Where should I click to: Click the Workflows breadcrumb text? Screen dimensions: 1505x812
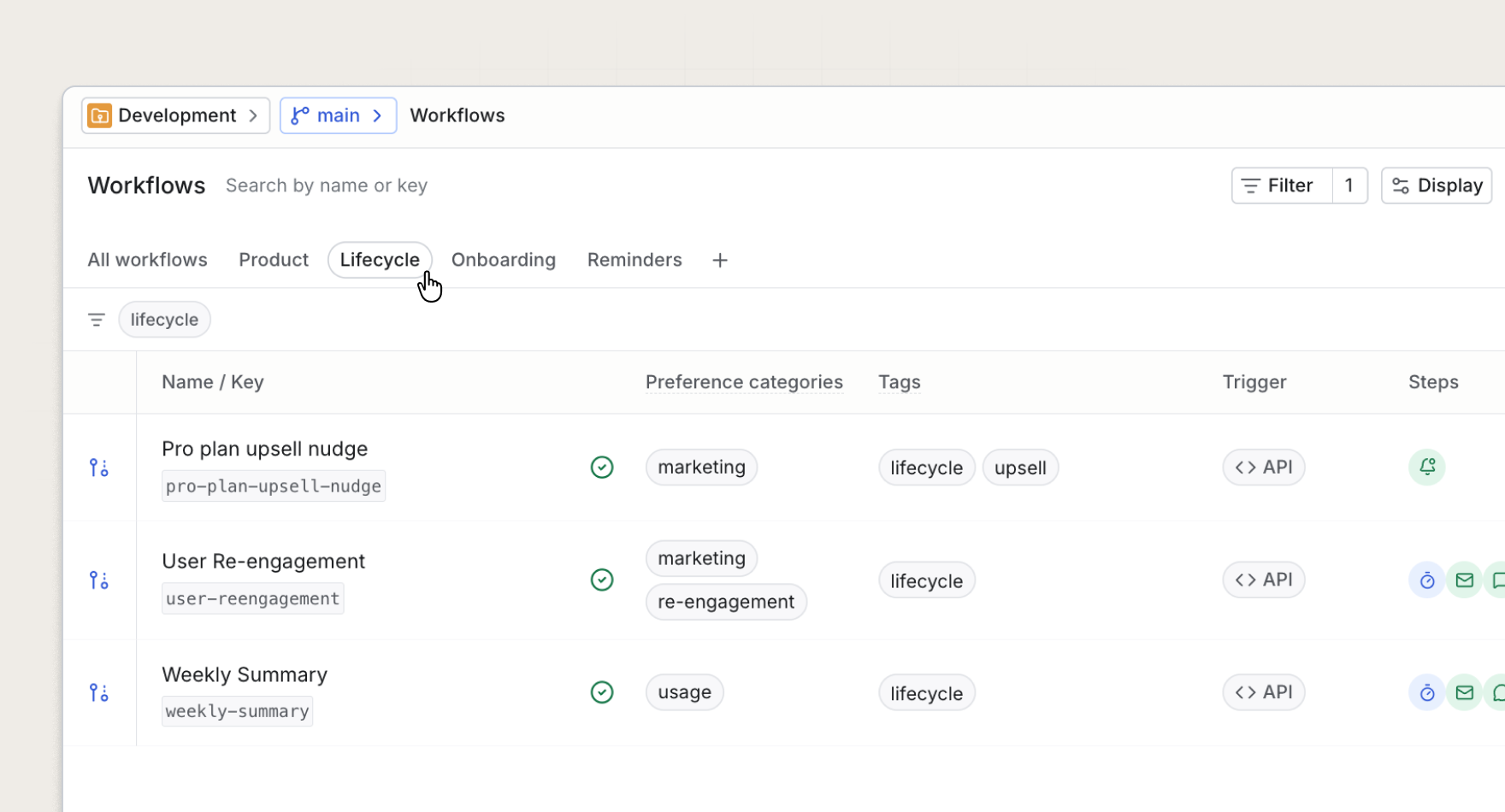(457, 115)
